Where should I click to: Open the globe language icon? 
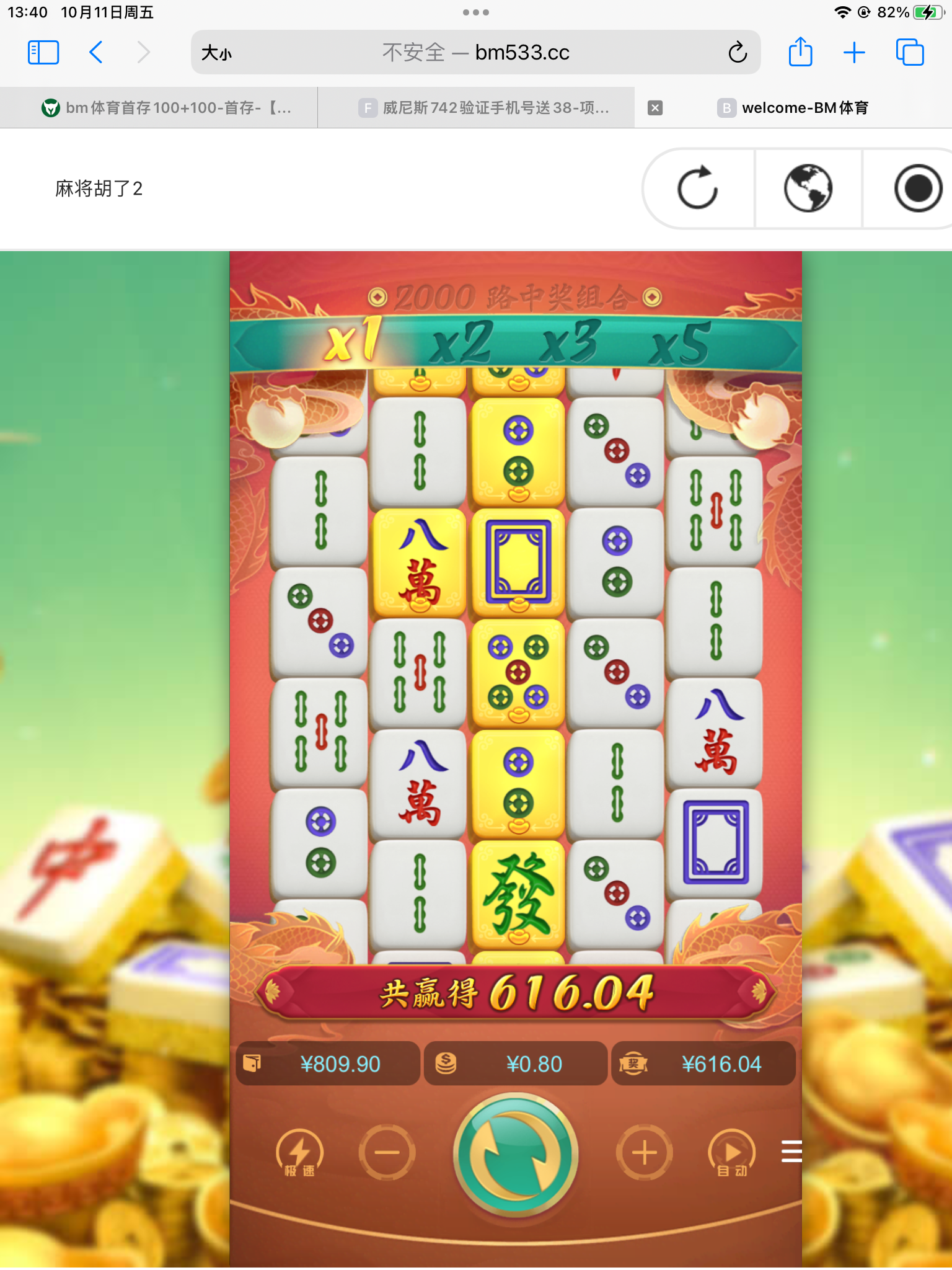(x=808, y=188)
